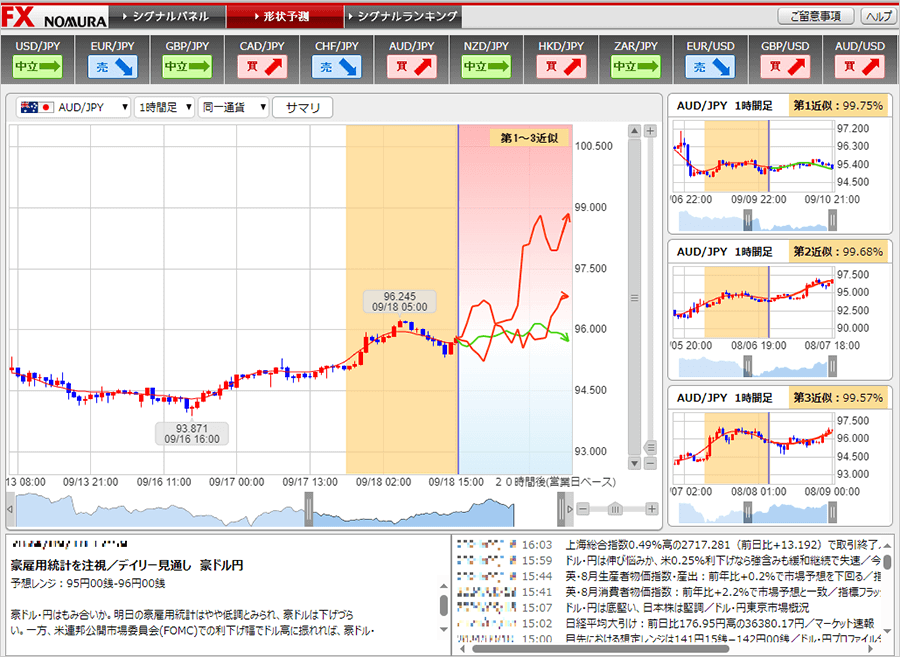
Task: Click the third similarity chart left range handle
Action: coord(747,512)
